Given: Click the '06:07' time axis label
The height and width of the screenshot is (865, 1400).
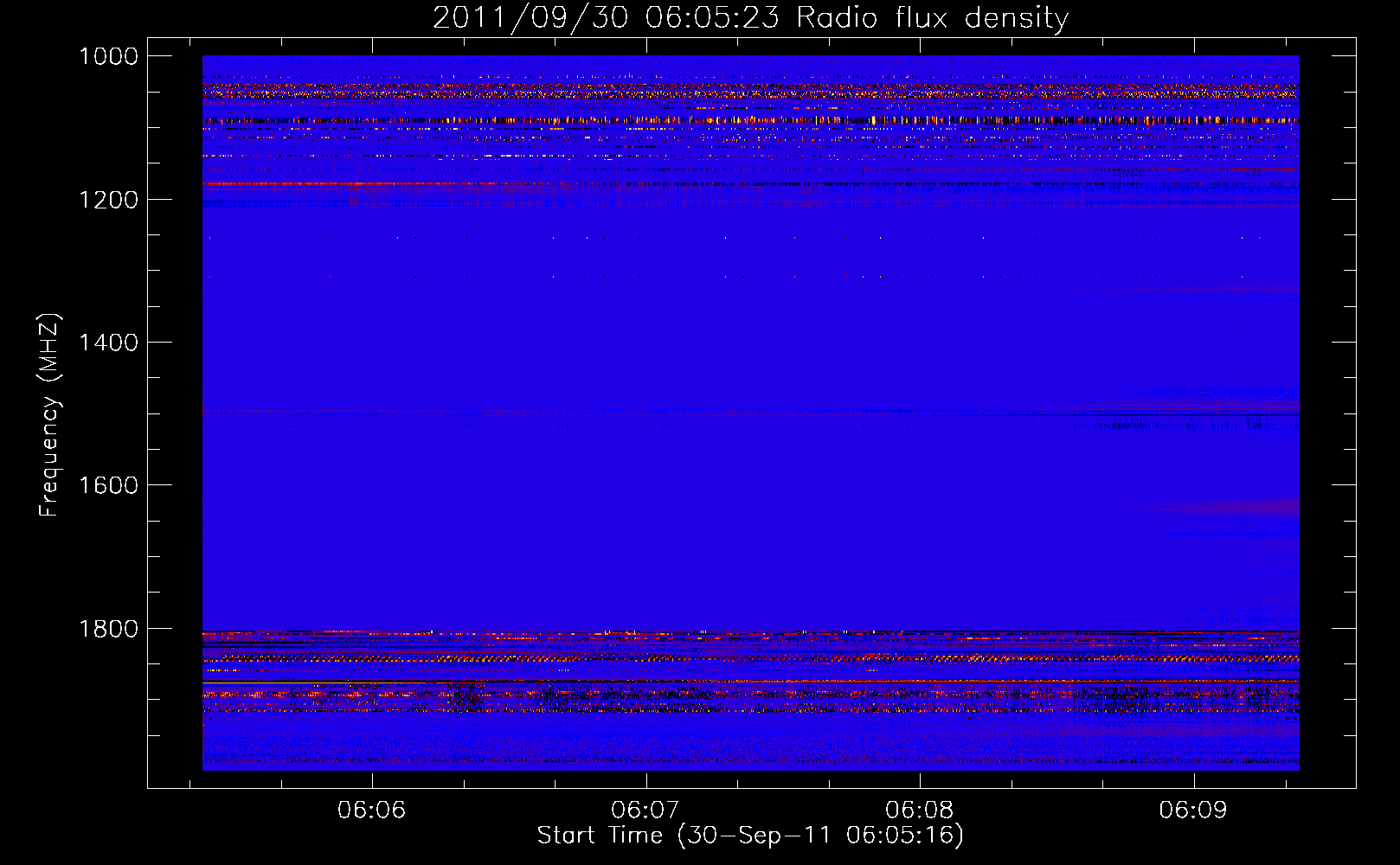Looking at the screenshot, I should pos(645,810).
